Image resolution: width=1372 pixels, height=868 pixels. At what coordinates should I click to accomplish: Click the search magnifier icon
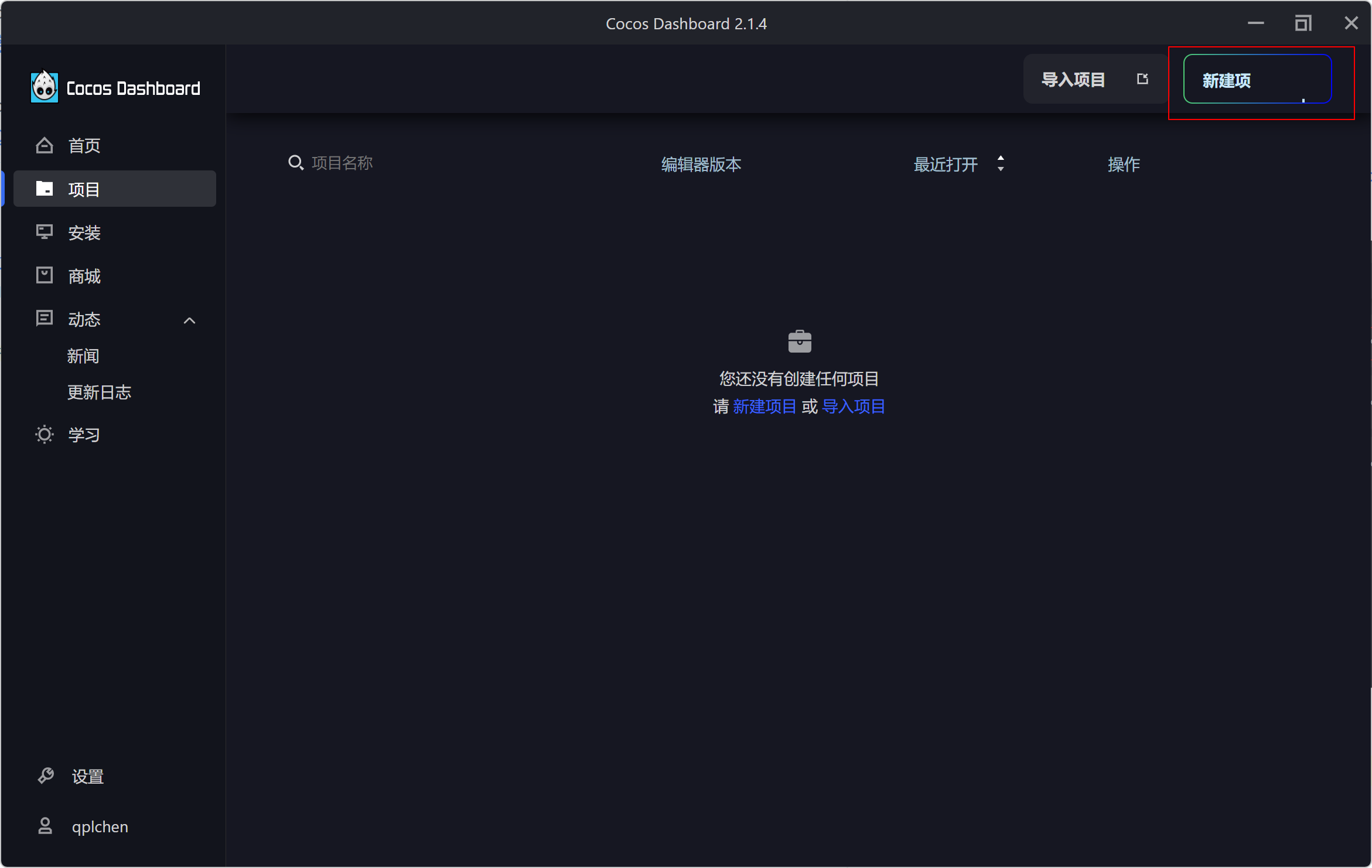tap(296, 163)
